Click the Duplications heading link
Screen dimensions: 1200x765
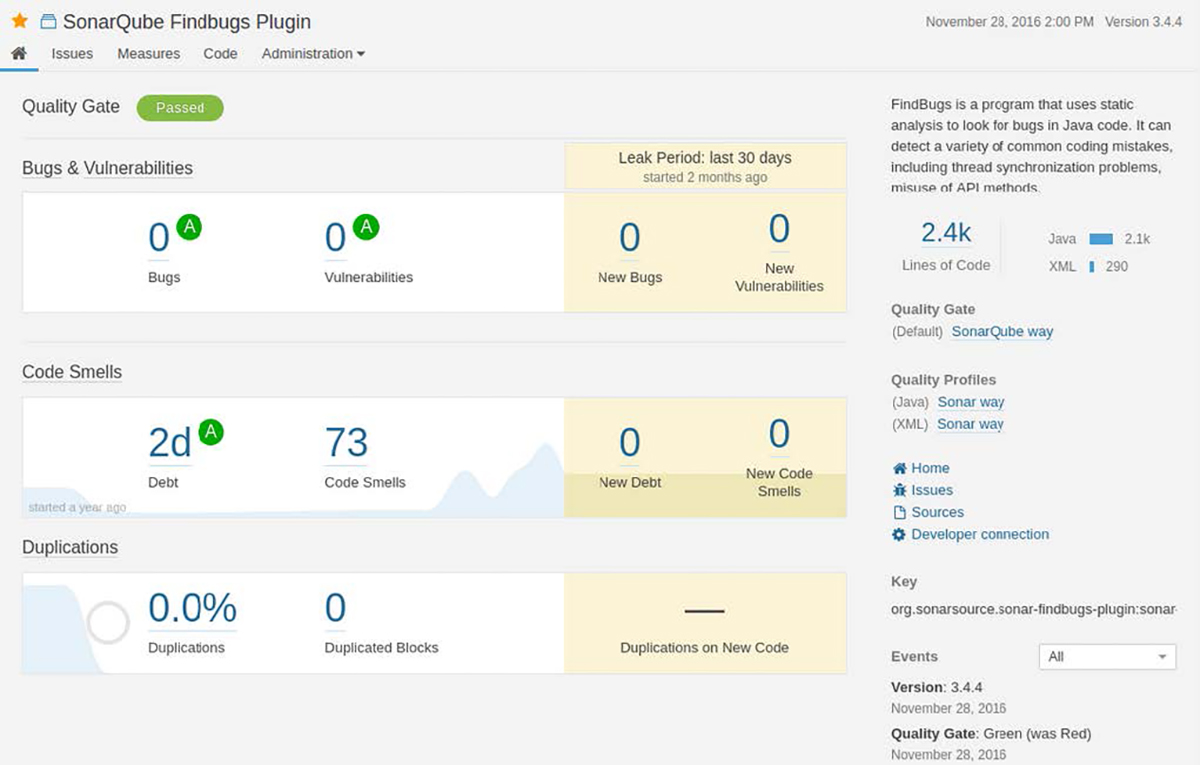pyautogui.click(x=70, y=547)
